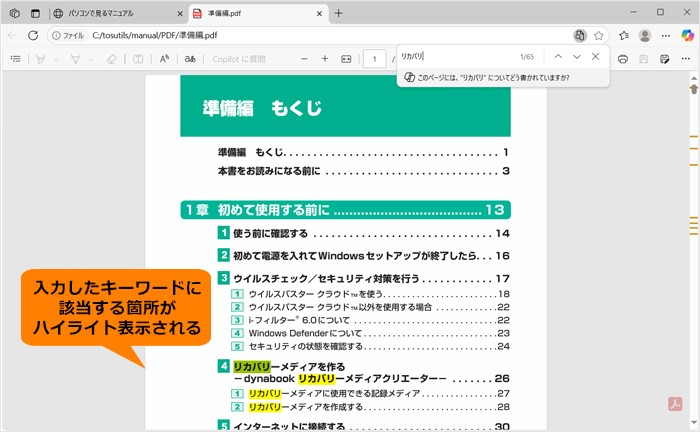Image resolution: width=700 pixels, height=432 pixels.
Task: Open the ファイル site info badge
Action: point(68,35)
